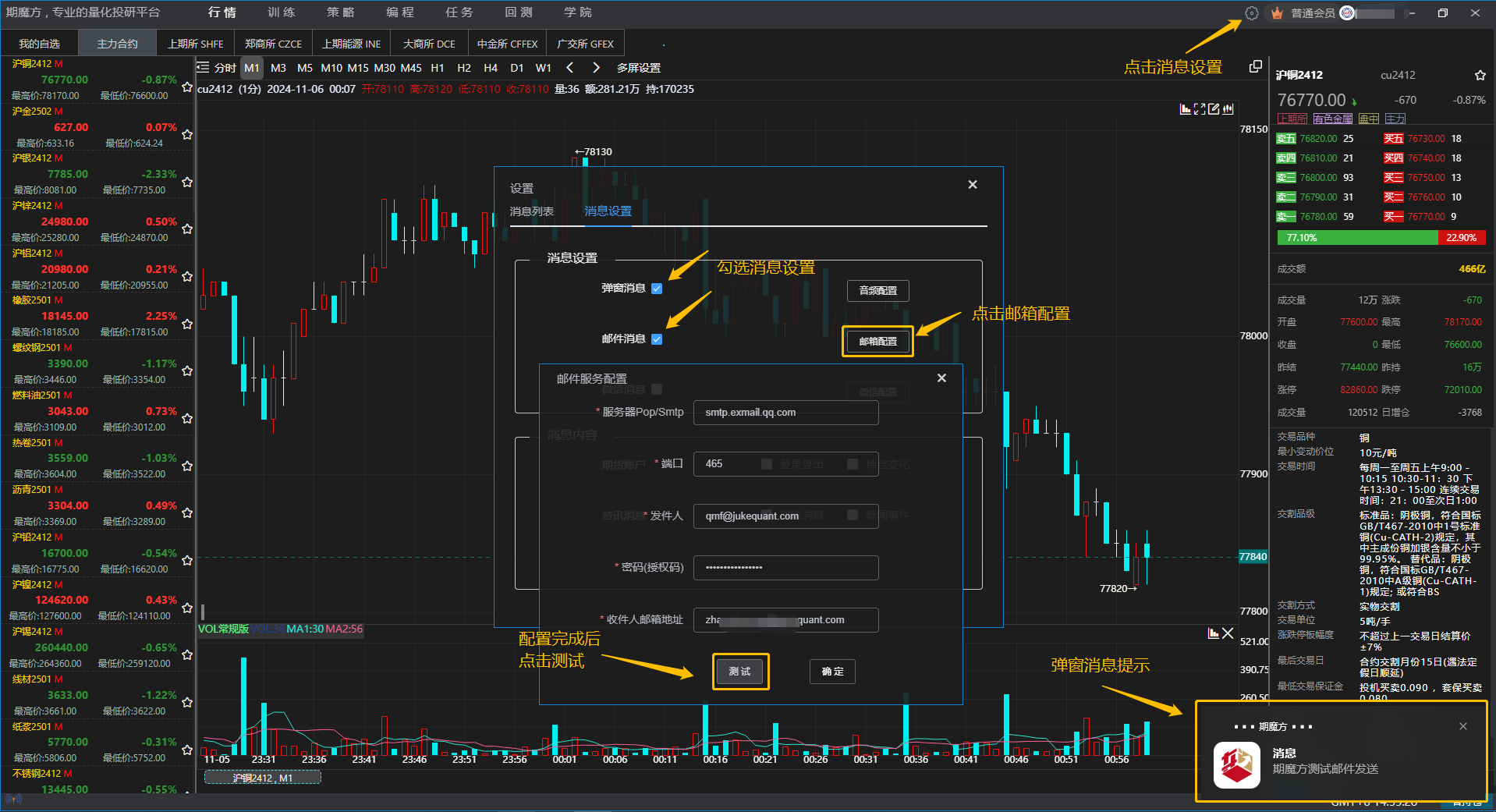This screenshot has width=1496, height=812.
Task: Click the signal icon in status bar
Action: [13, 799]
